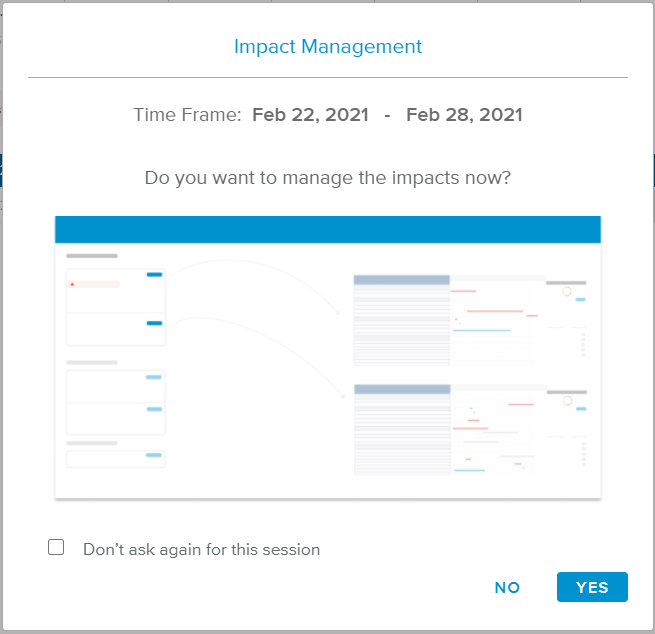Select the Feb 22, 2021 start date
The height and width of the screenshot is (634, 655).
[310, 115]
